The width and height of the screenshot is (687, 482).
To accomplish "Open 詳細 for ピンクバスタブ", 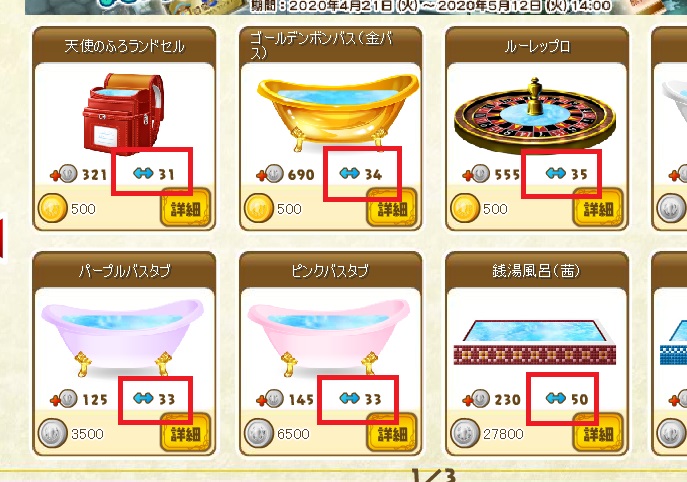I will 392,433.
